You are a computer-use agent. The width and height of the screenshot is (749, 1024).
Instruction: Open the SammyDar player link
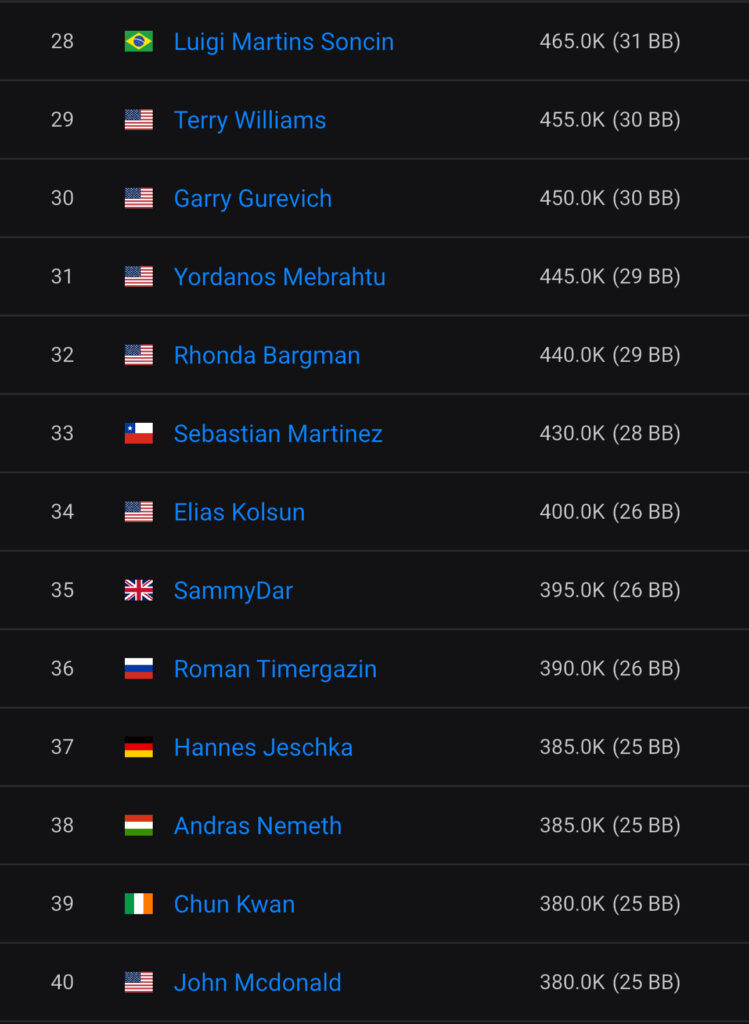pos(233,591)
